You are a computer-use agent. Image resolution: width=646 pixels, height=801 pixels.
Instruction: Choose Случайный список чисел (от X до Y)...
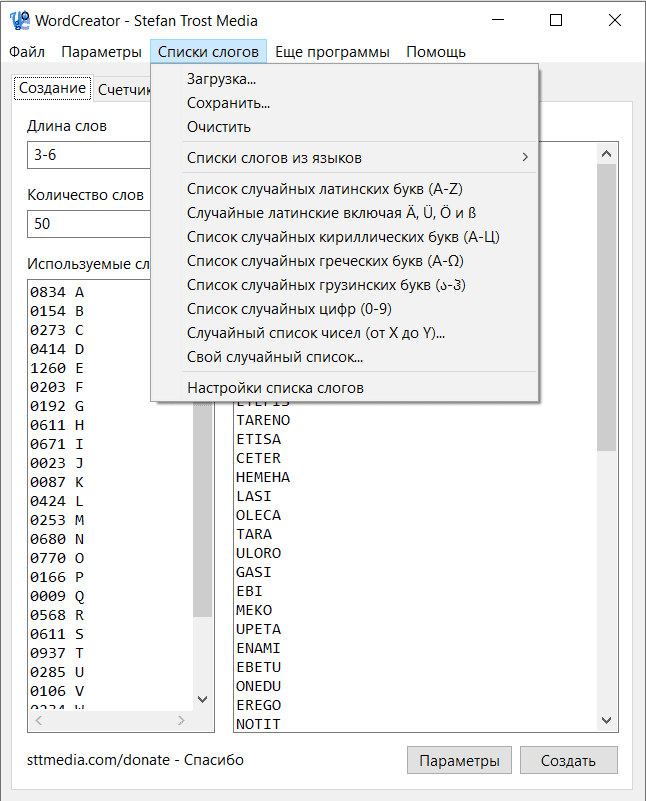point(344,333)
